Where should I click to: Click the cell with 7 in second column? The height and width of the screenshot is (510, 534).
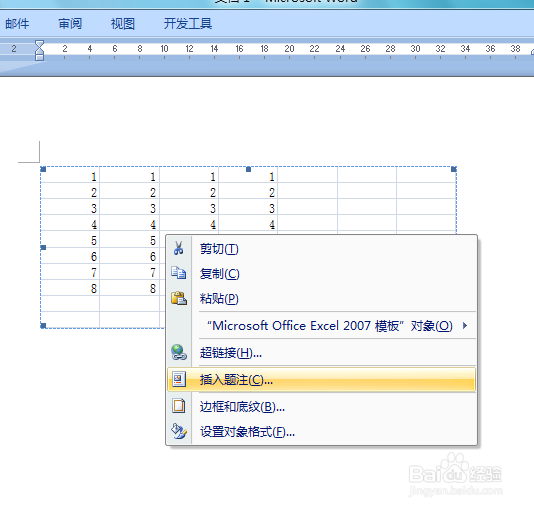(130, 272)
